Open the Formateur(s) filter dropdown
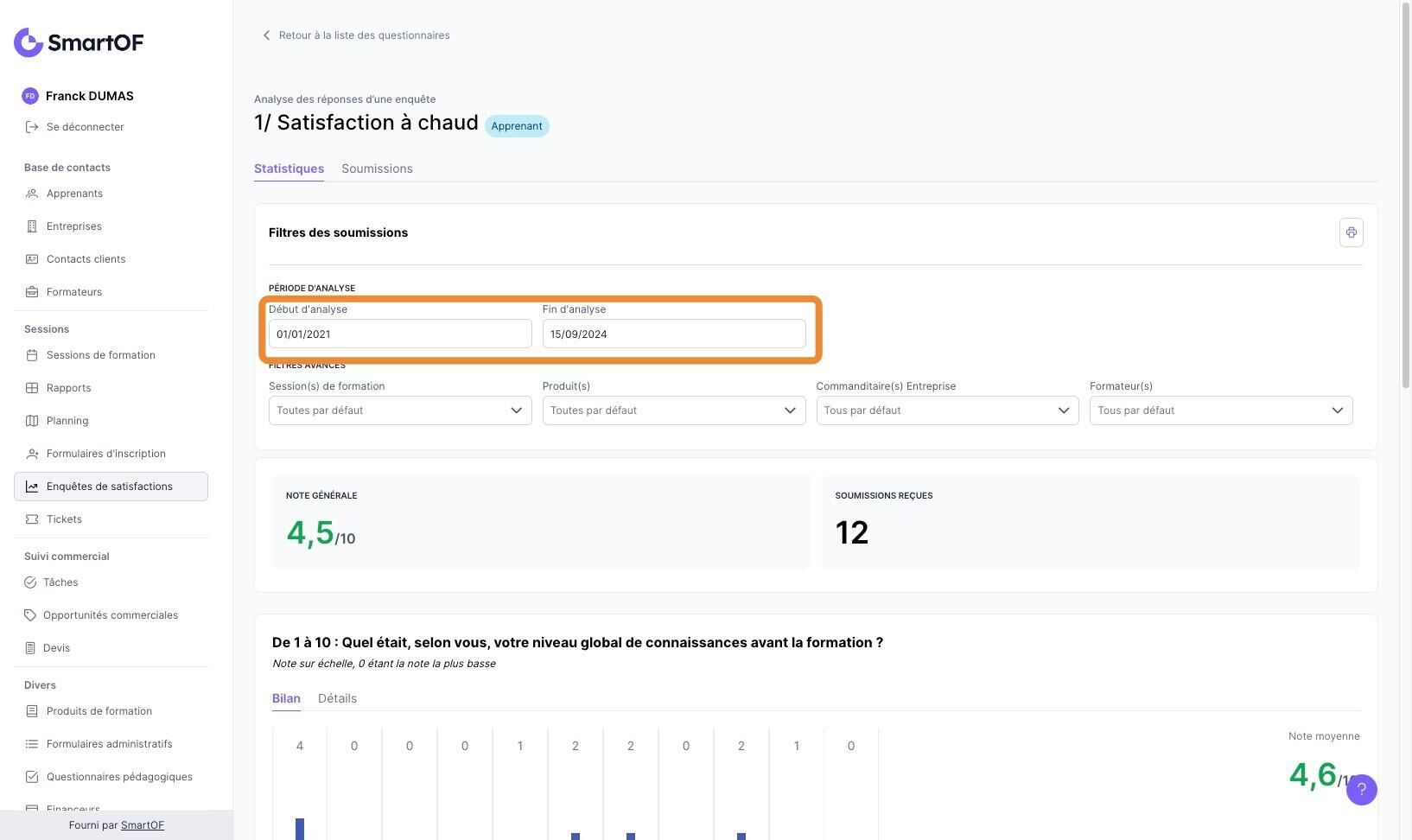Viewport: 1412px width, 840px height. coord(1220,410)
